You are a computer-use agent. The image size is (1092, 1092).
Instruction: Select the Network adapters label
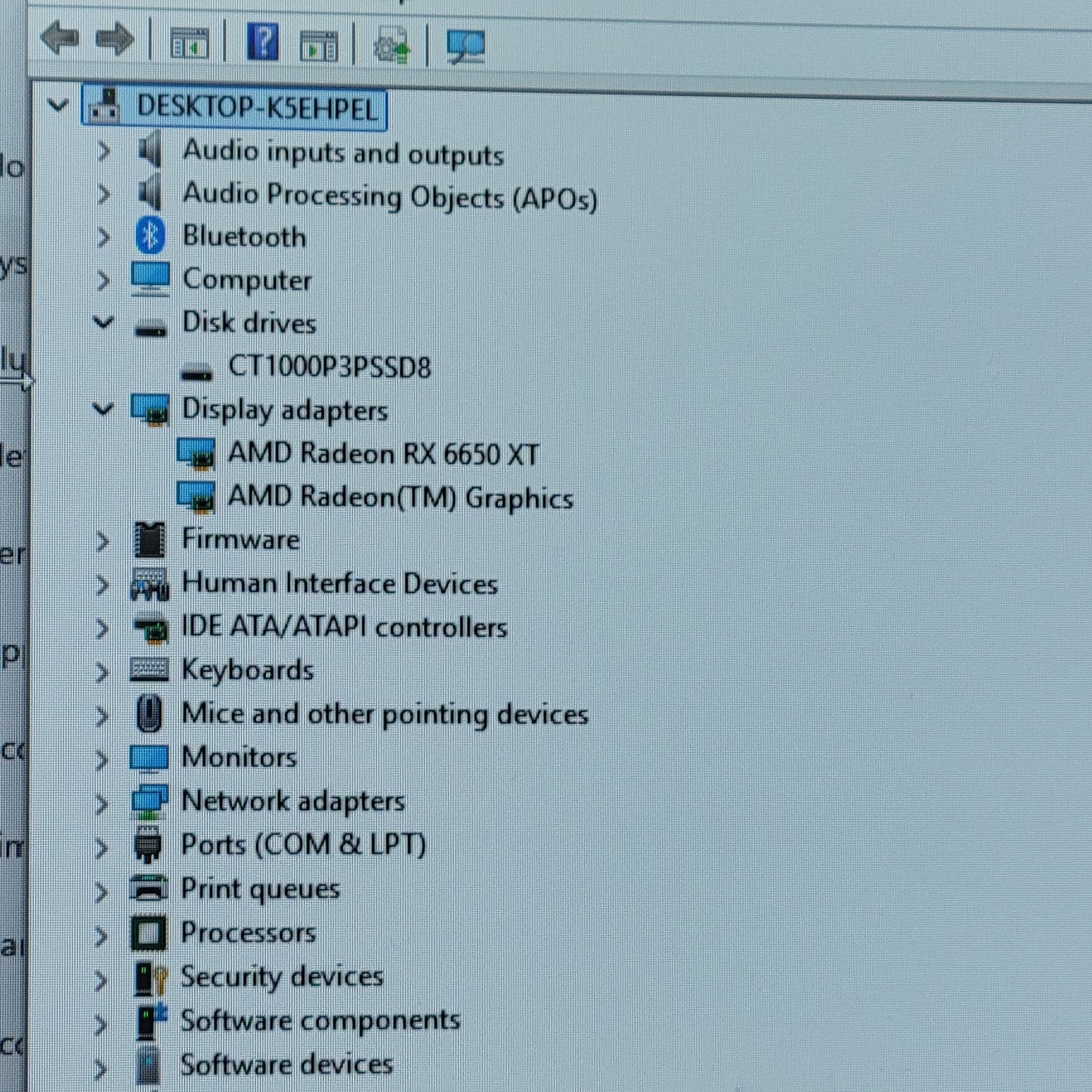coord(293,802)
